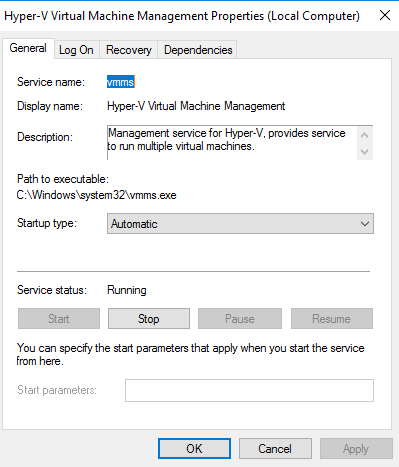The width and height of the screenshot is (399, 467).
Task: Click the Startup type label
Action: pos(47,223)
